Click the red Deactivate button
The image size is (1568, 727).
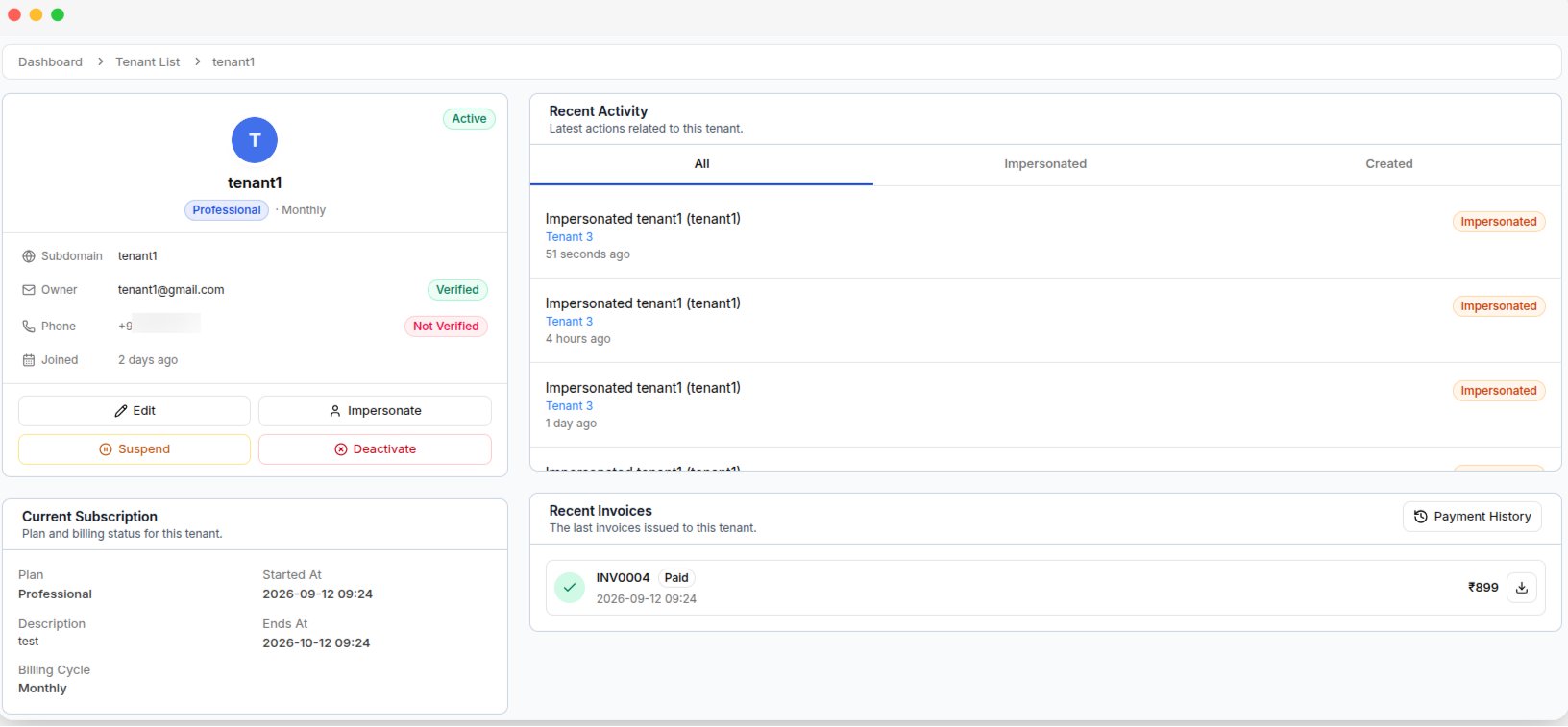[x=375, y=449]
